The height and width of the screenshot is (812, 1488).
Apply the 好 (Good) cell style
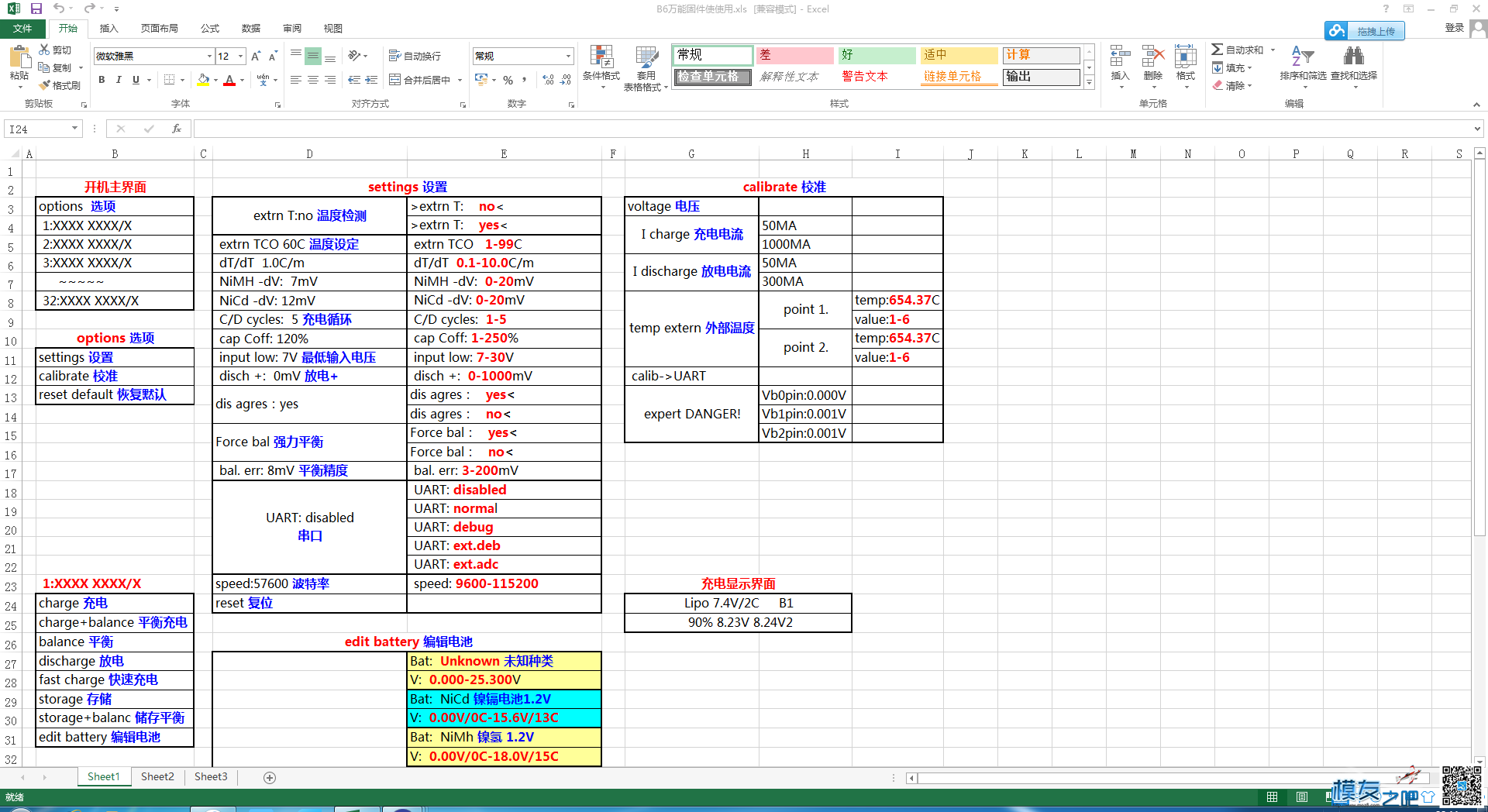click(x=877, y=55)
